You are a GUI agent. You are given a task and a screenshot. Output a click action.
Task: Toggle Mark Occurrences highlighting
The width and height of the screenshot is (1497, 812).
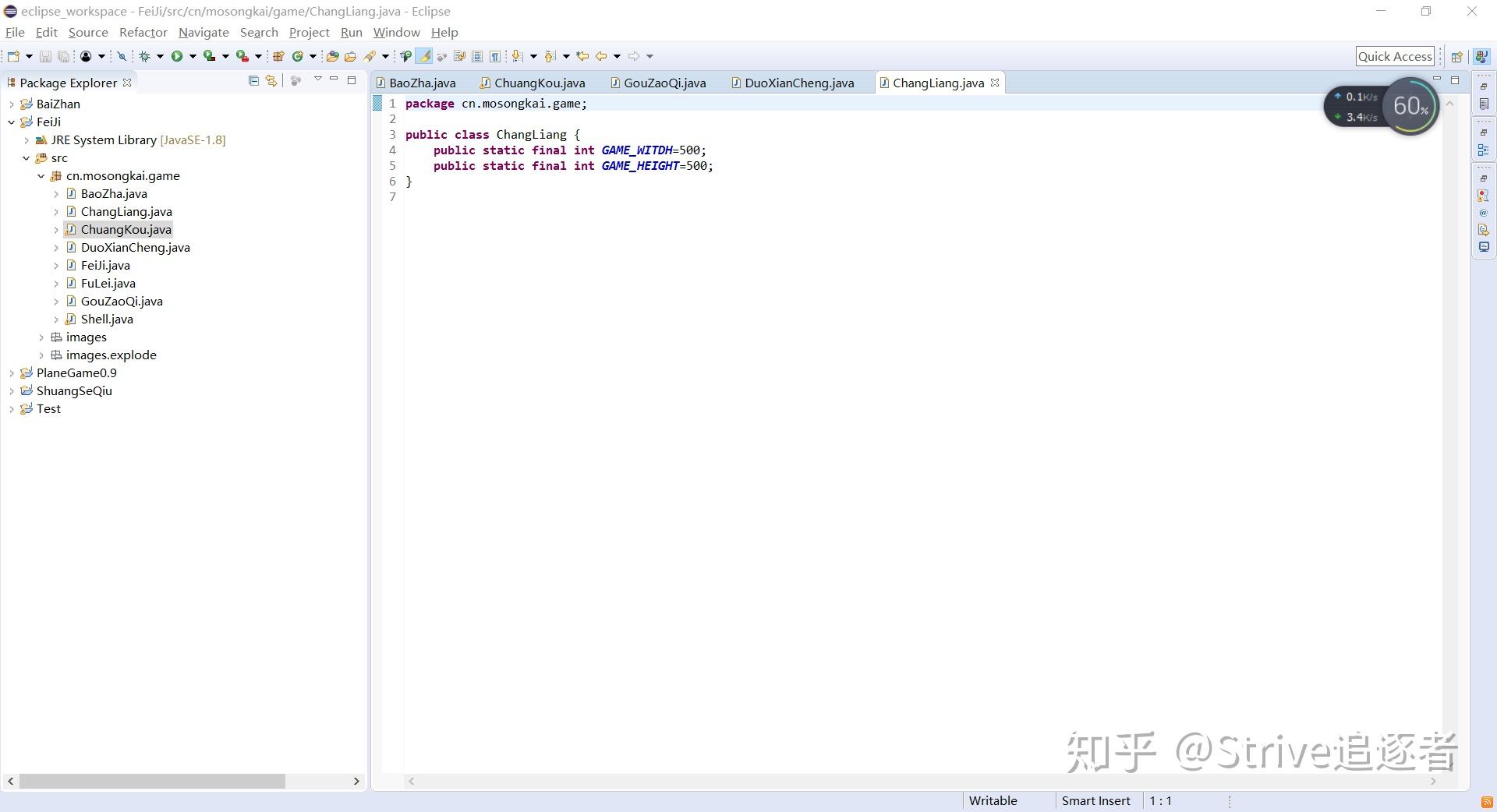tap(424, 55)
